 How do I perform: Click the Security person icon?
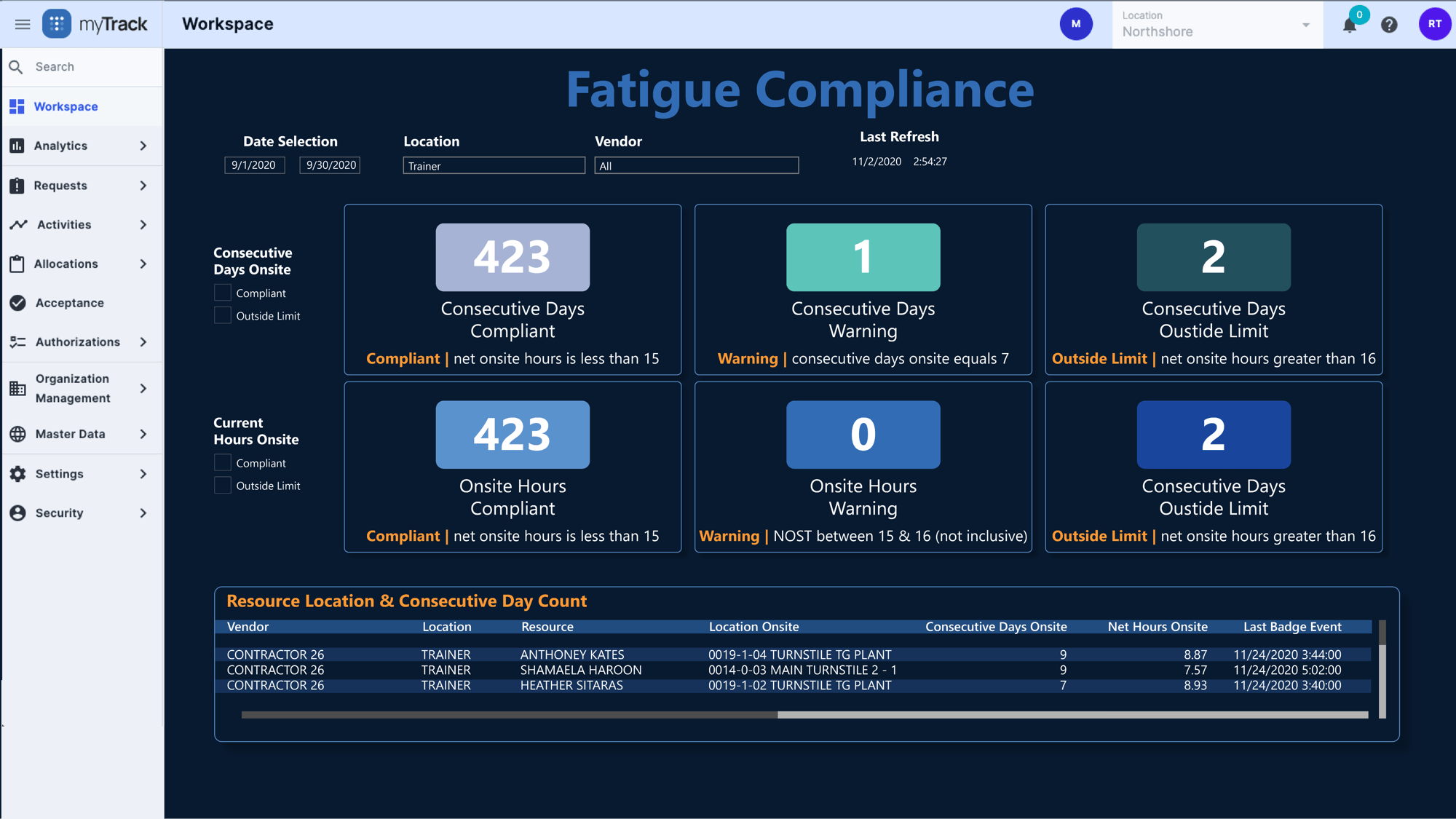click(x=18, y=513)
